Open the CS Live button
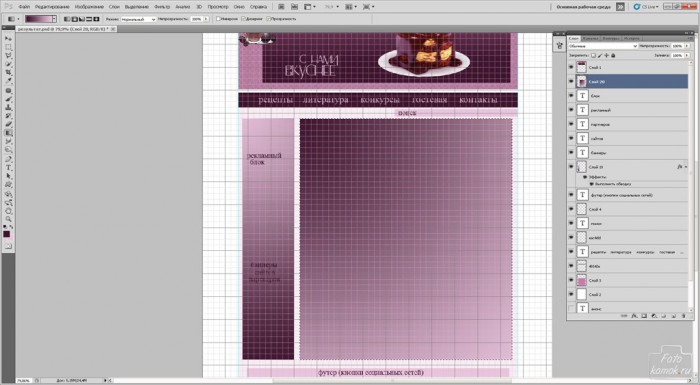Image resolution: width=700 pixels, height=385 pixels. pyautogui.click(x=646, y=7)
